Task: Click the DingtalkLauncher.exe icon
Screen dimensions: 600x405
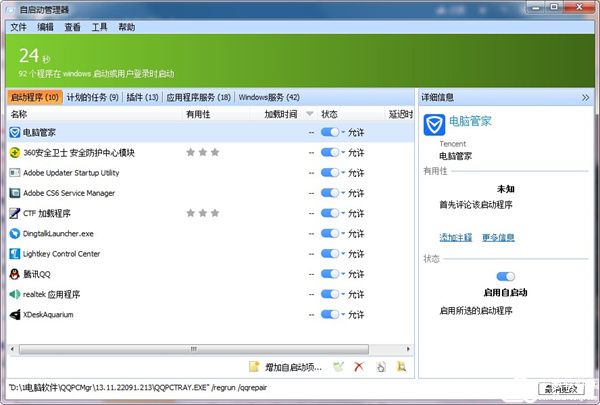Action: 15,234
